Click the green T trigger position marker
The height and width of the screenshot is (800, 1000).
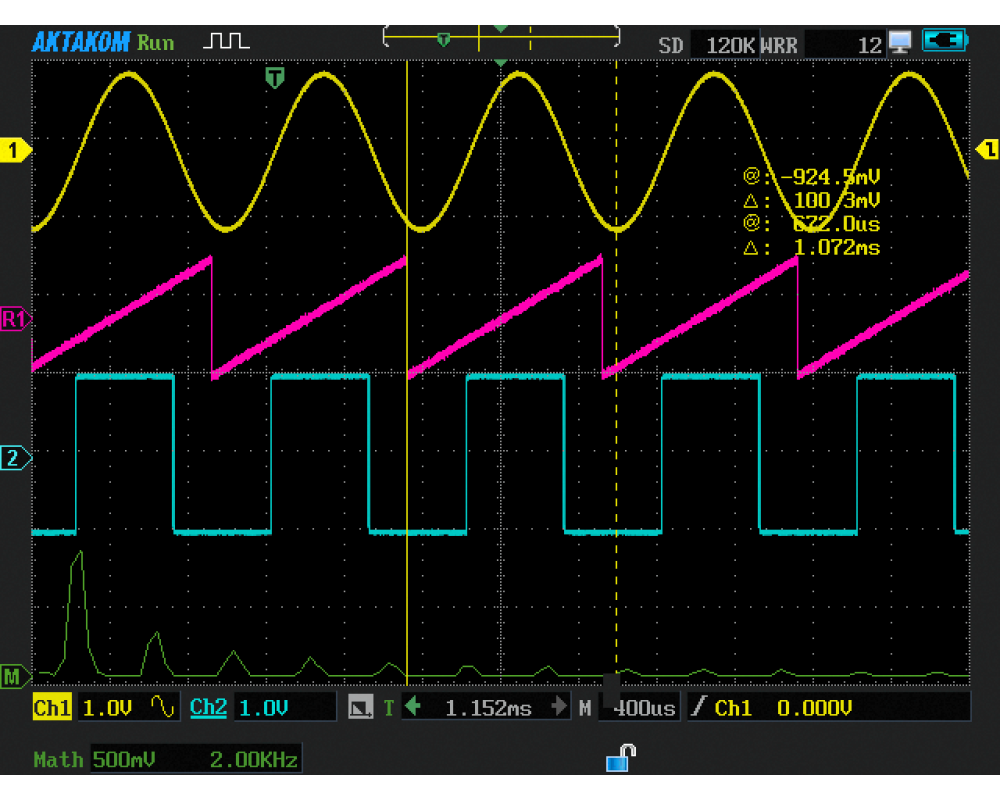point(275,78)
